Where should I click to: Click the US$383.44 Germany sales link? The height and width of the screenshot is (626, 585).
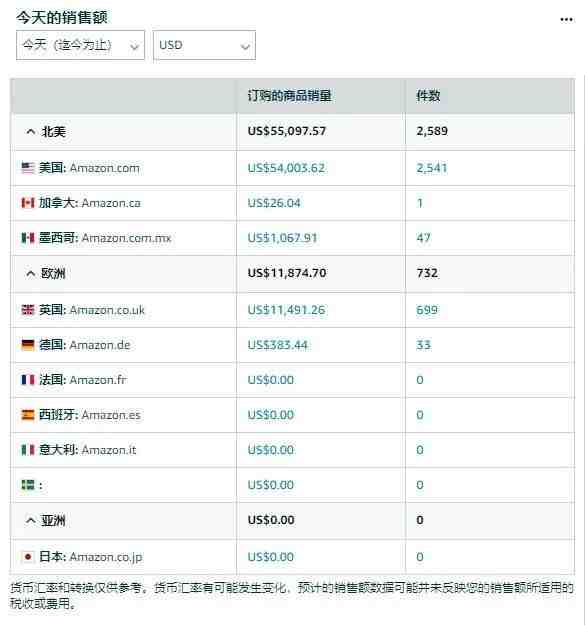point(278,345)
